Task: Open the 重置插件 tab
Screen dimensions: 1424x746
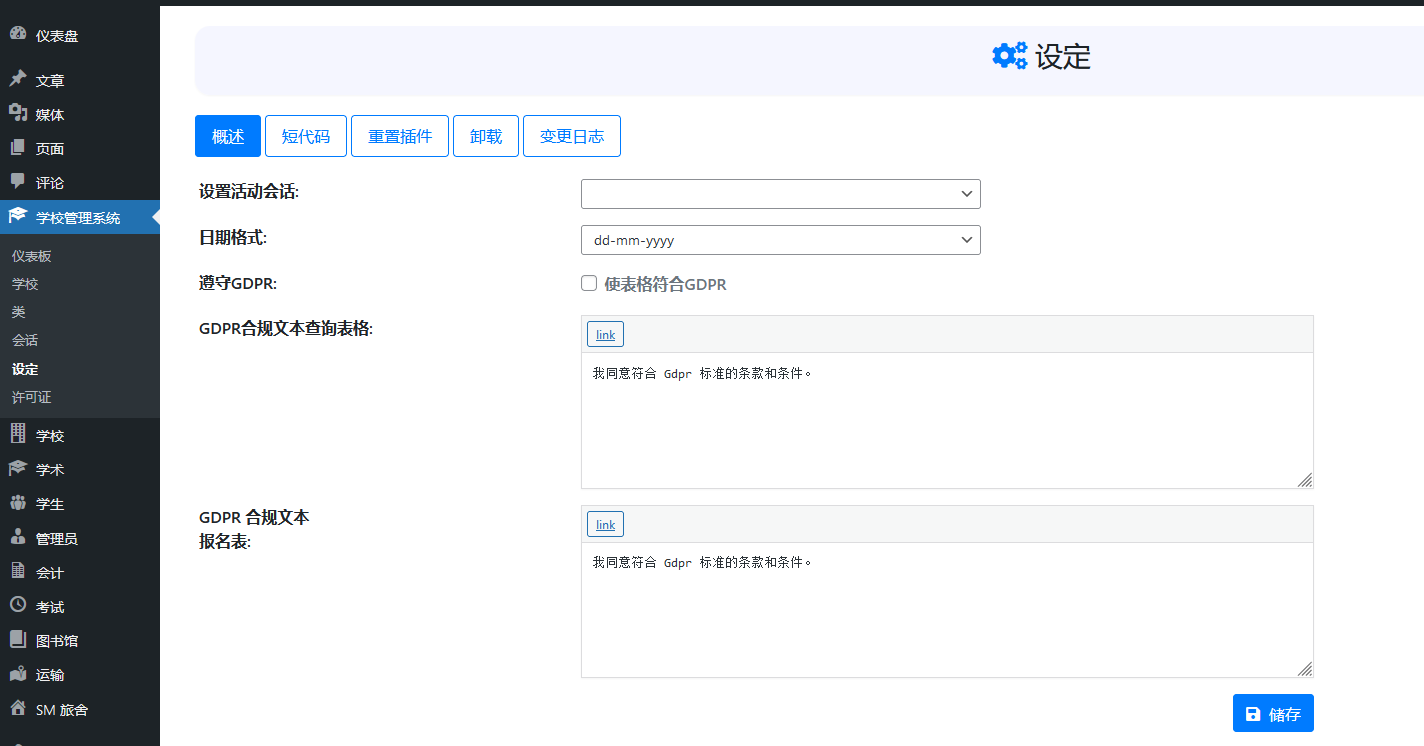Action: [400, 136]
